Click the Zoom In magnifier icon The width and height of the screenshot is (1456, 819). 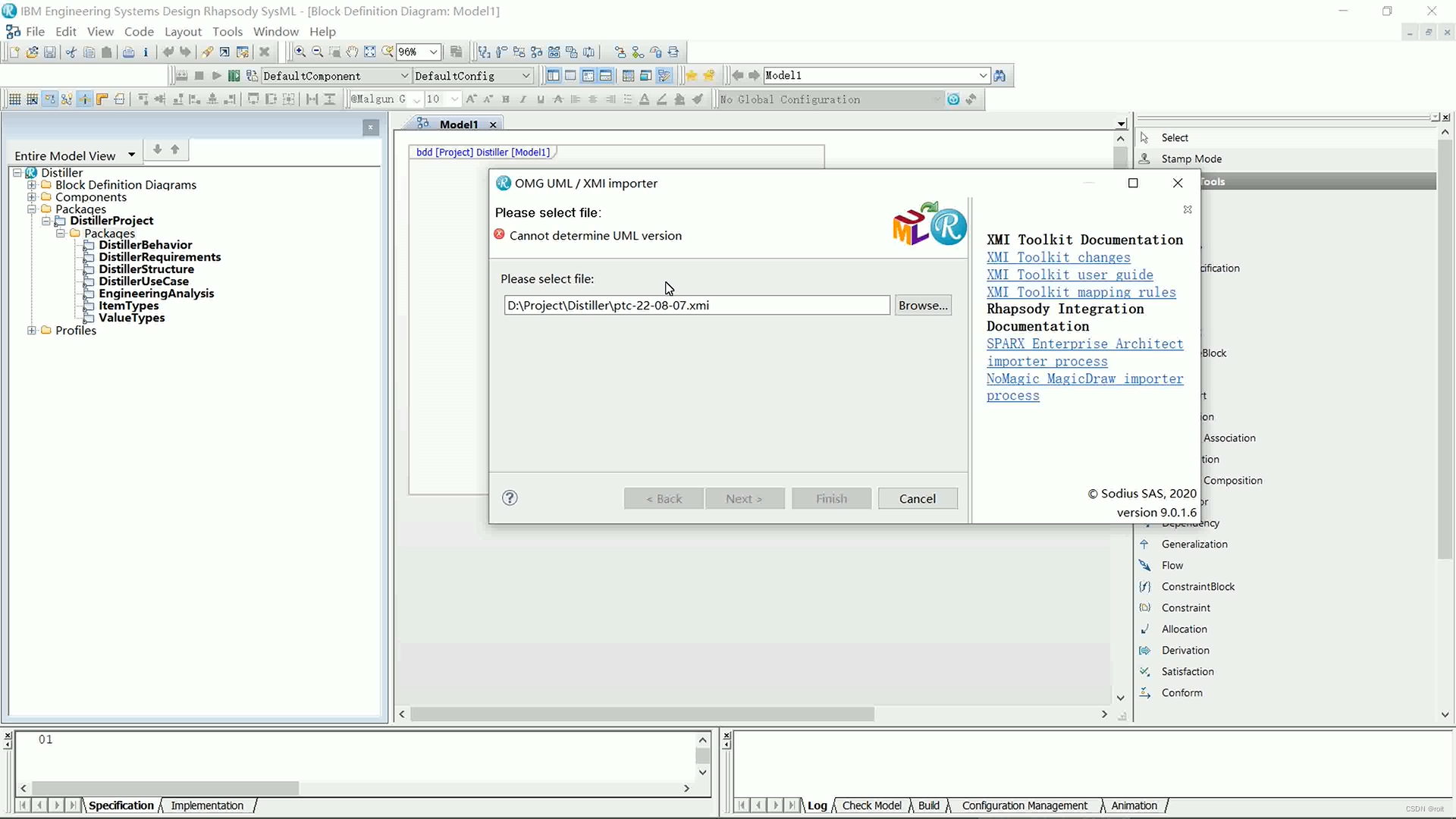pyautogui.click(x=300, y=52)
